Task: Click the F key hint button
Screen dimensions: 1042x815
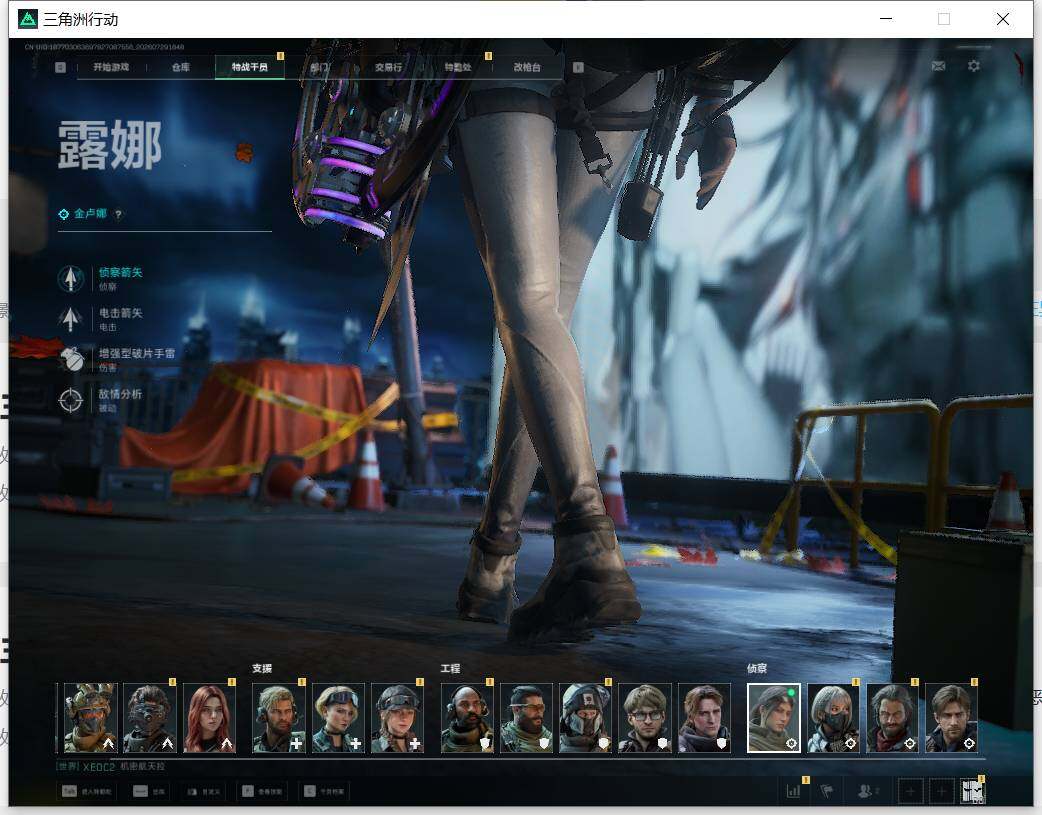Action: (262, 791)
